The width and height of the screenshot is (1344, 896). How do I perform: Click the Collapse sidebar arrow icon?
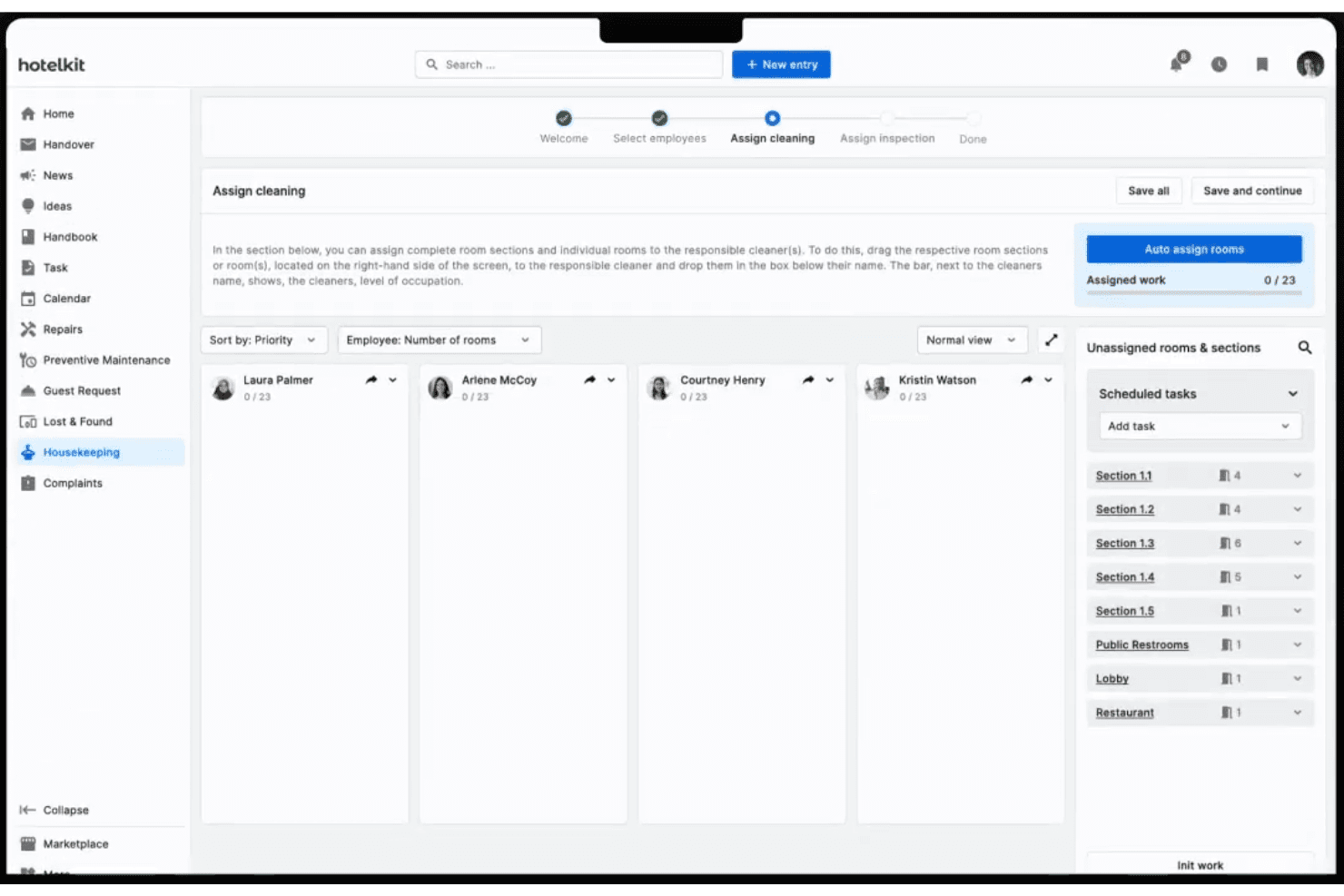(x=28, y=810)
